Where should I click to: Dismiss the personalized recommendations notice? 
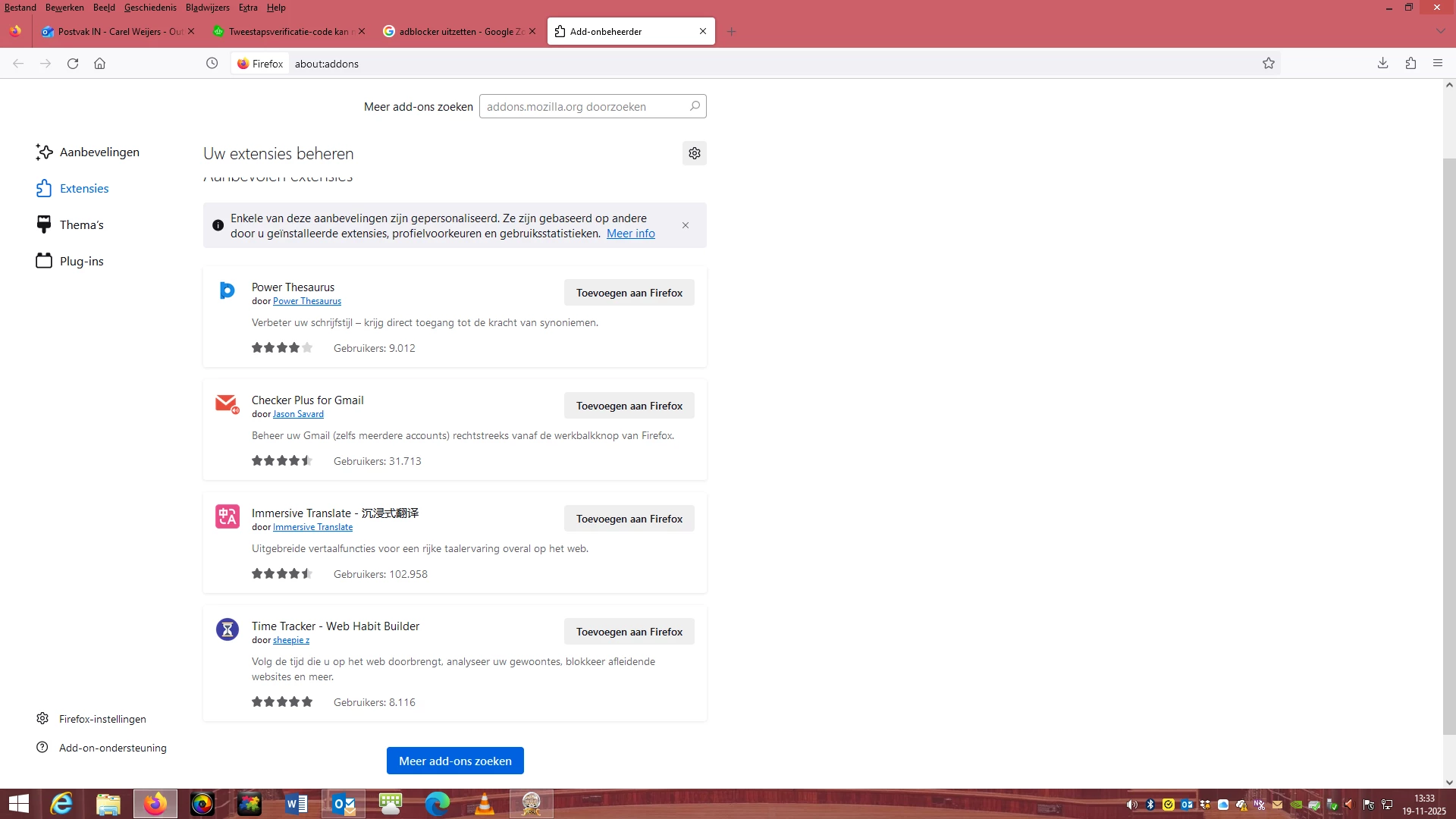point(686,225)
